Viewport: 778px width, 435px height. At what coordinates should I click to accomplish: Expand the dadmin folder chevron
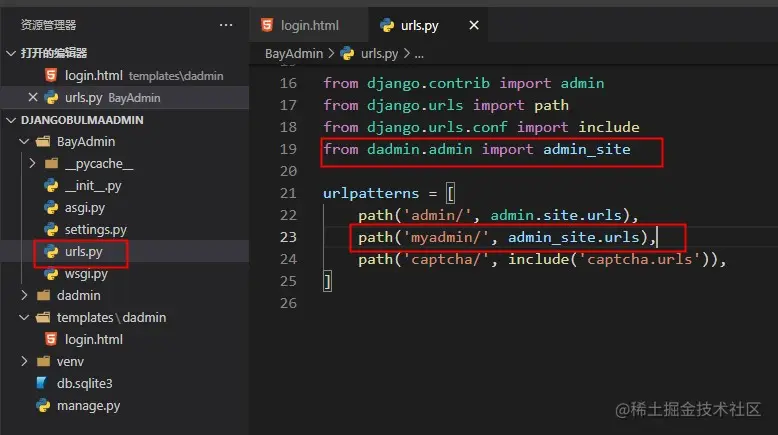pos(24,295)
